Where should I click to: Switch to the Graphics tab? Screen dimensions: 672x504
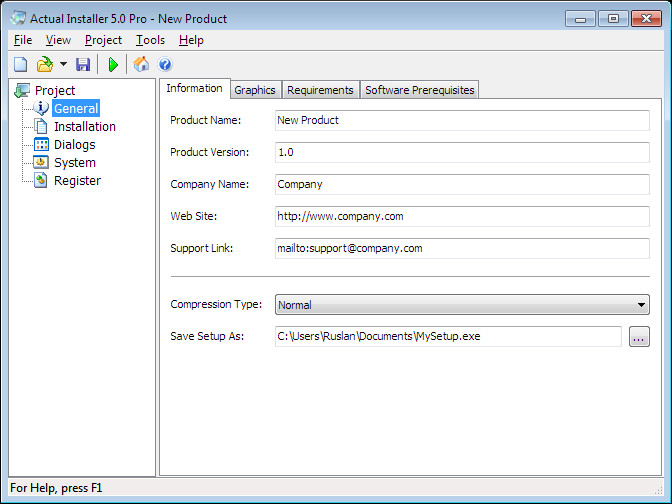tap(255, 90)
